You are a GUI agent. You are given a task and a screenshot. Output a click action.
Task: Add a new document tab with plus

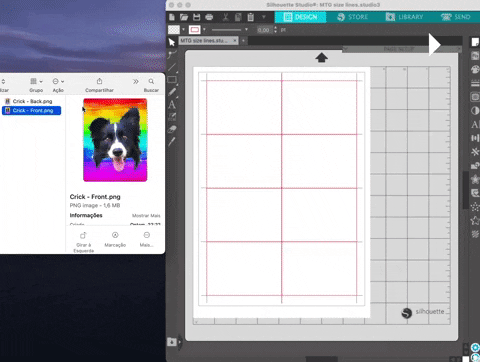[x=243, y=41]
